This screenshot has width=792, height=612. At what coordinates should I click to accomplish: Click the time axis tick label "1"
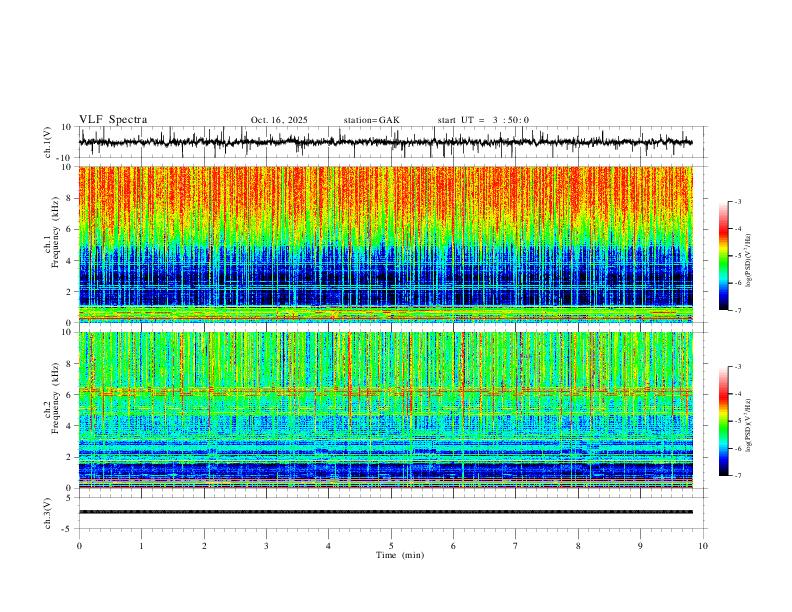click(x=141, y=546)
